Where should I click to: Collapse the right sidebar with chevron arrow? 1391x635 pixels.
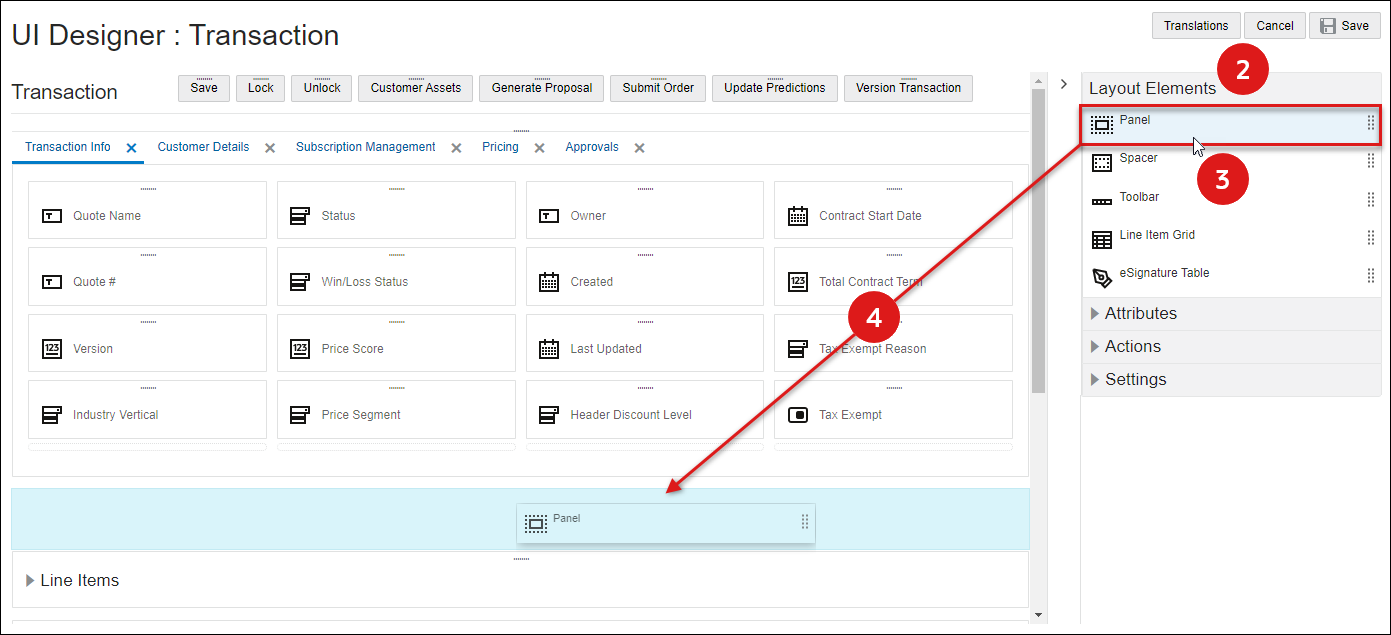click(1064, 85)
